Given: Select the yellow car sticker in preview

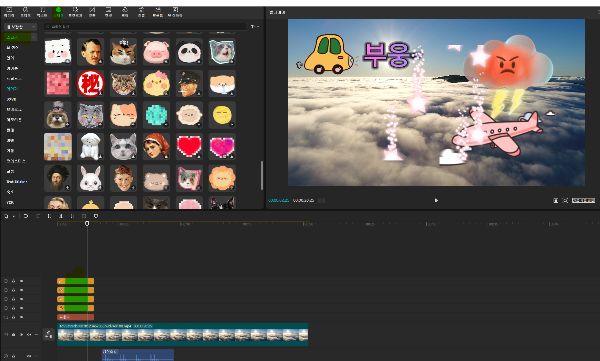Looking at the screenshot, I should [x=328, y=54].
